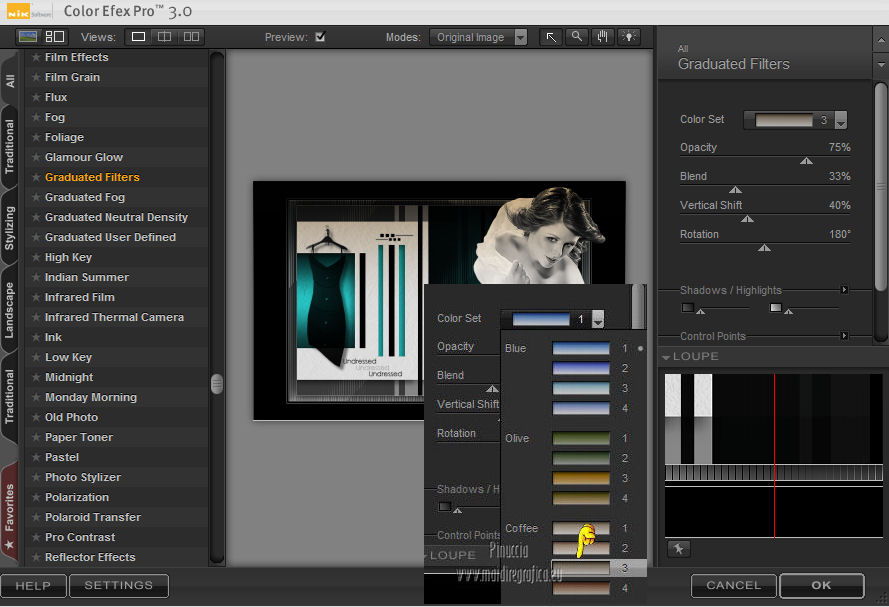Select the hand pan tool
The height and width of the screenshot is (607, 889).
pyautogui.click(x=602, y=37)
